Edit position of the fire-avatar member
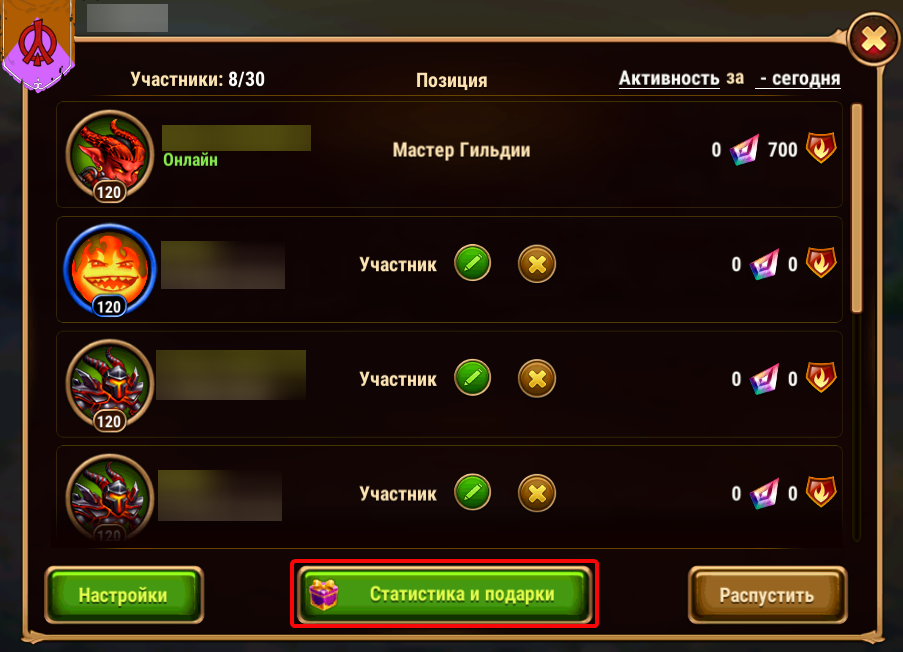Image resolution: width=903 pixels, height=652 pixels. [472, 263]
